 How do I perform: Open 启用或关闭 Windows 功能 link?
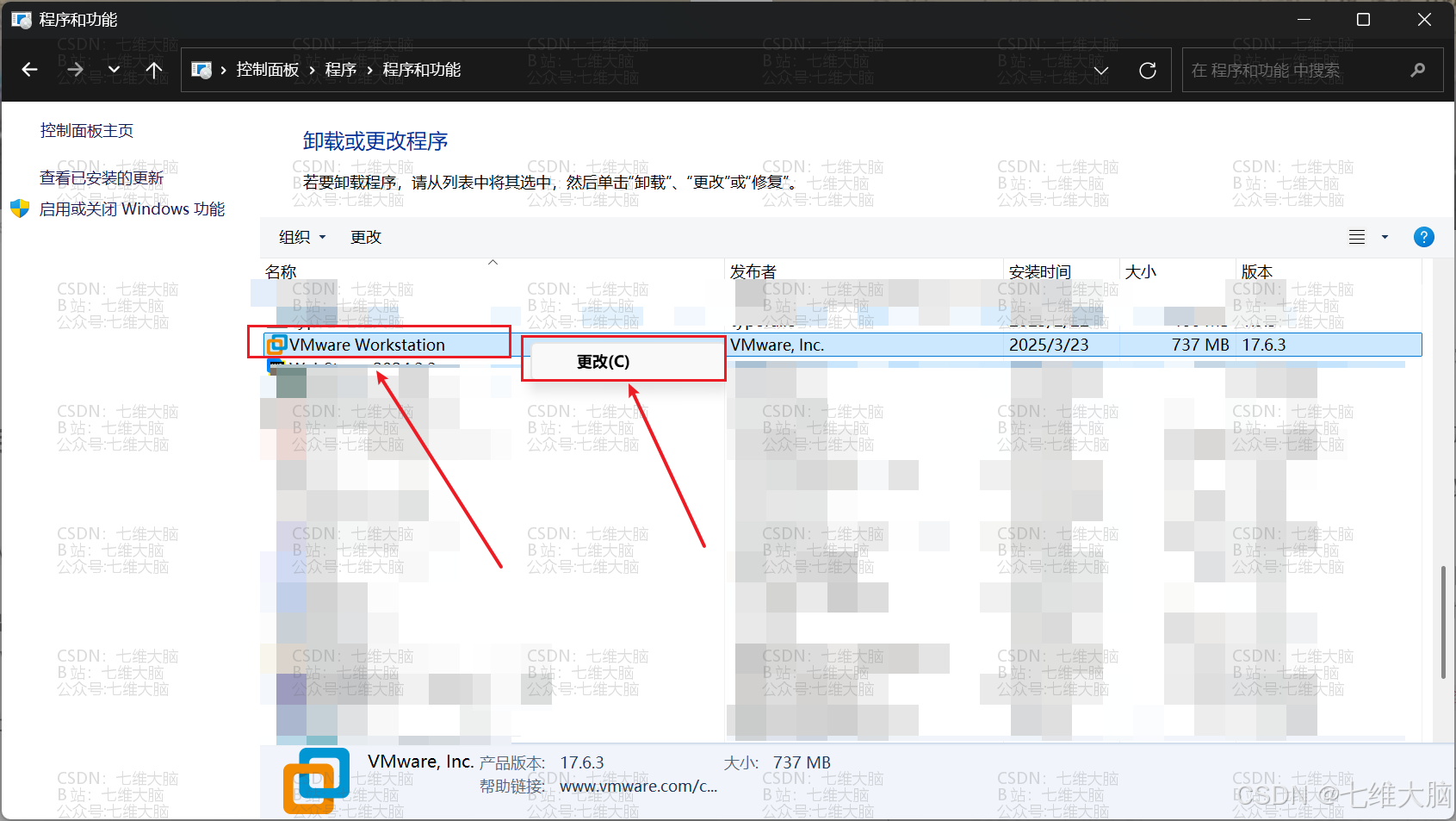coord(132,209)
